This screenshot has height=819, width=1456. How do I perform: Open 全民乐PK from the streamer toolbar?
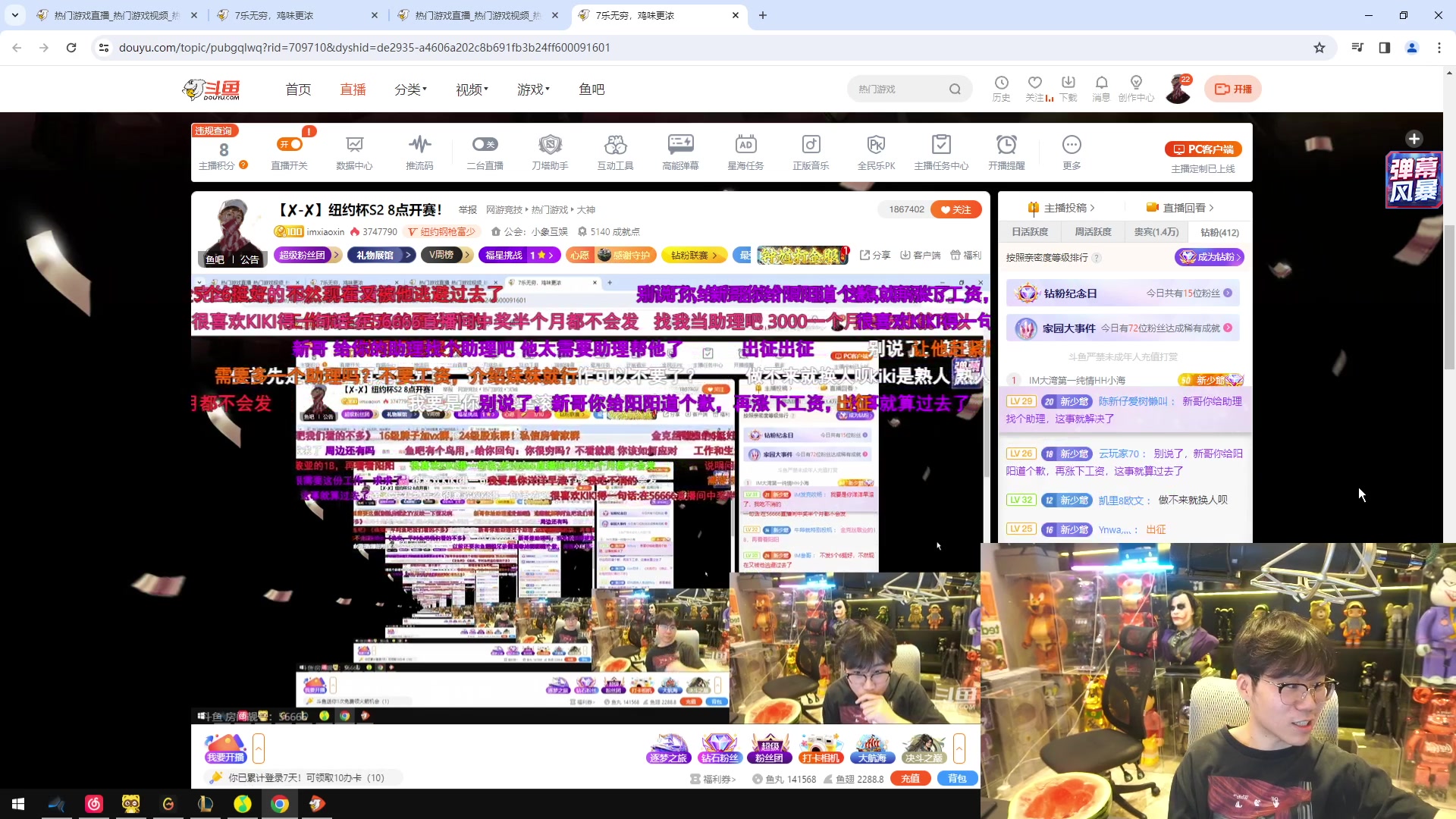876,151
